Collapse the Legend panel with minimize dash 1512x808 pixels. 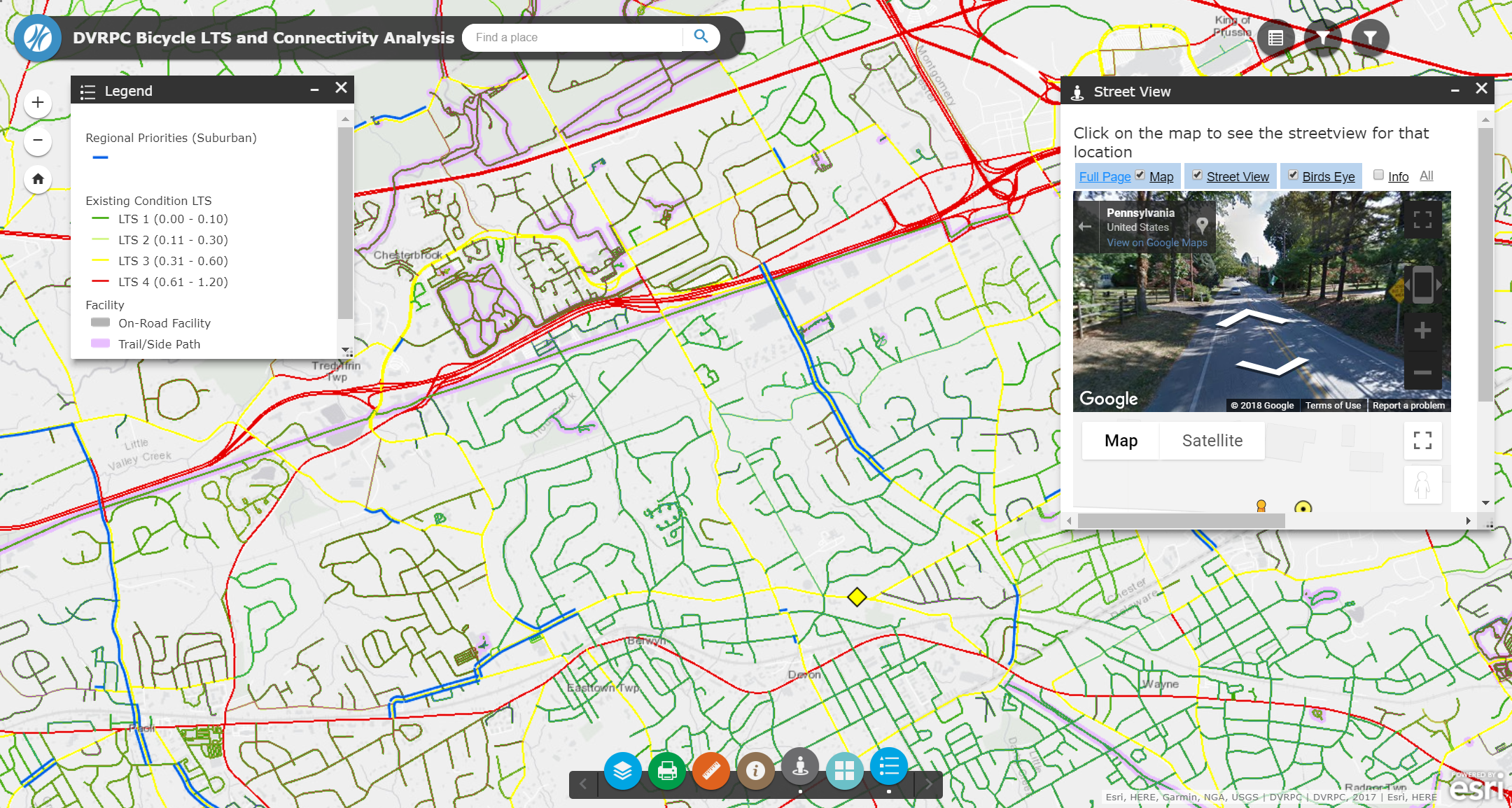click(x=314, y=90)
